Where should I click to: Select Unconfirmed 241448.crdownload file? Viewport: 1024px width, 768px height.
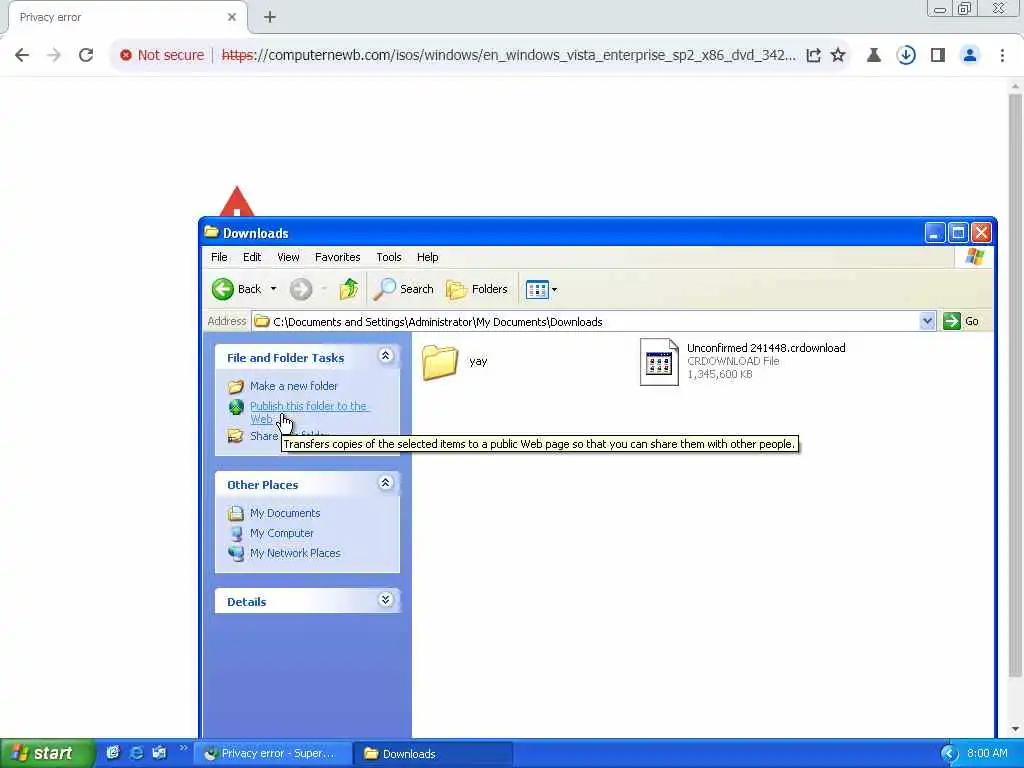point(743,361)
